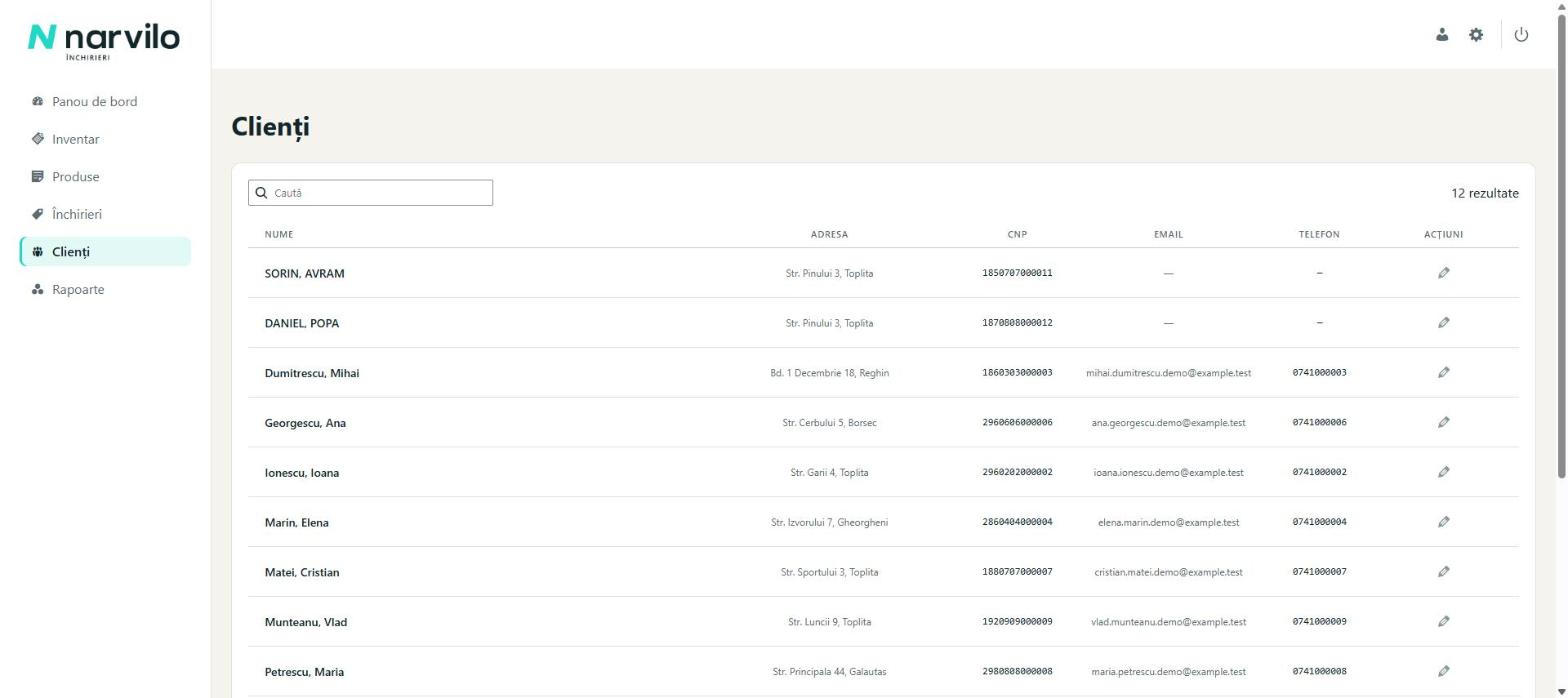1568x698 pixels.
Task: Edit Marin, Elena with pencil icon
Action: (x=1443, y=522)
